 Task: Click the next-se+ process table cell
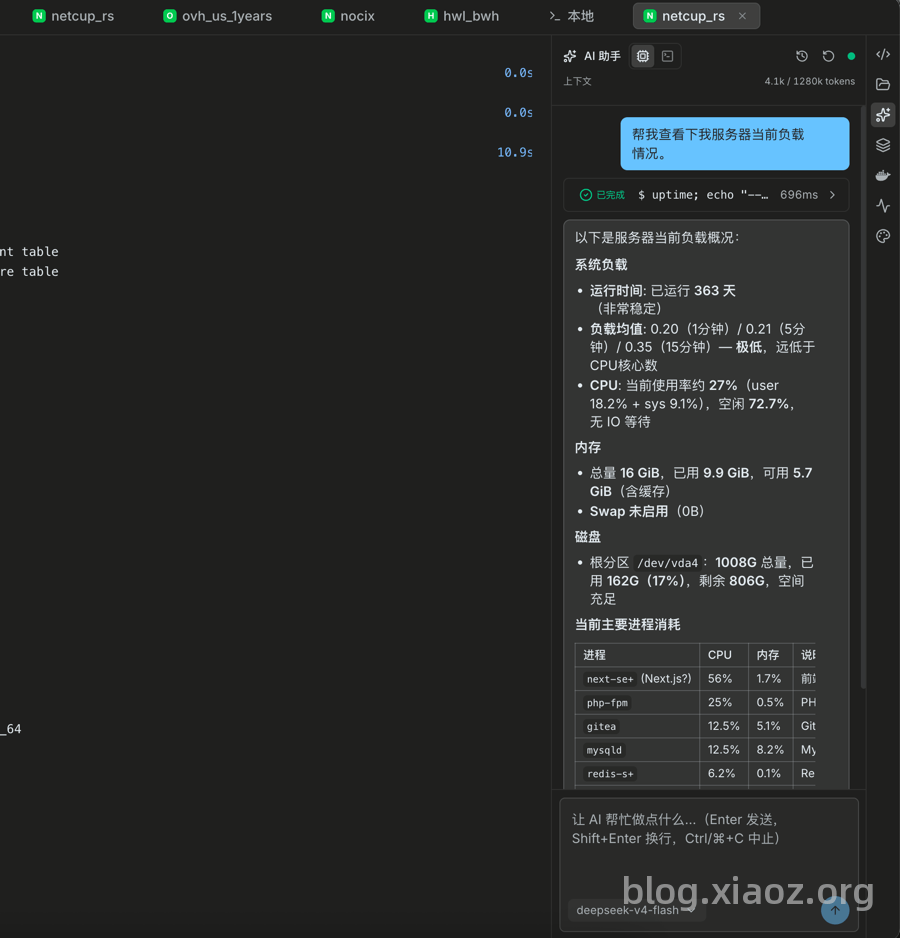click(x=637, y=678)
